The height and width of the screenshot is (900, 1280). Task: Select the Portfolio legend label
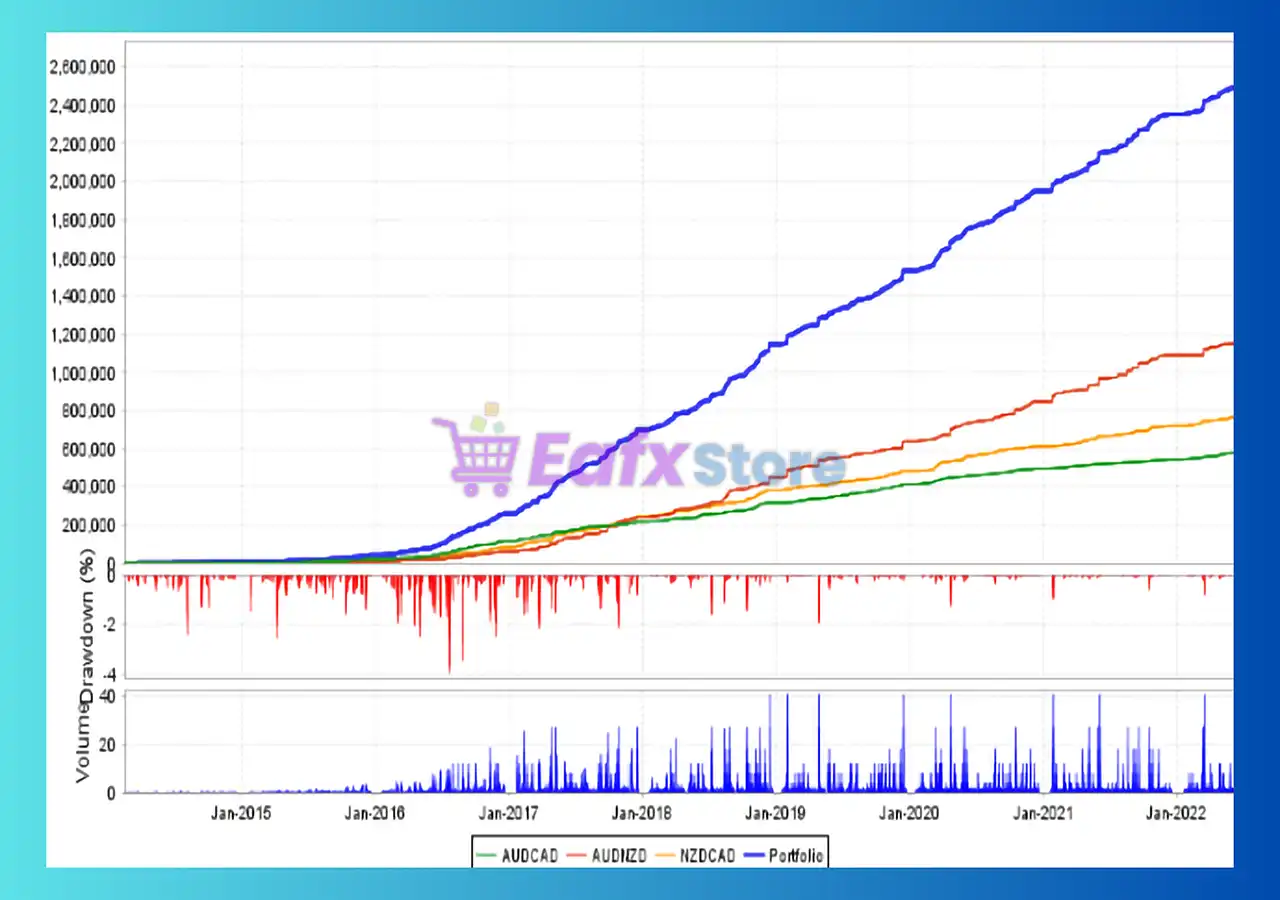pos(798,855)
